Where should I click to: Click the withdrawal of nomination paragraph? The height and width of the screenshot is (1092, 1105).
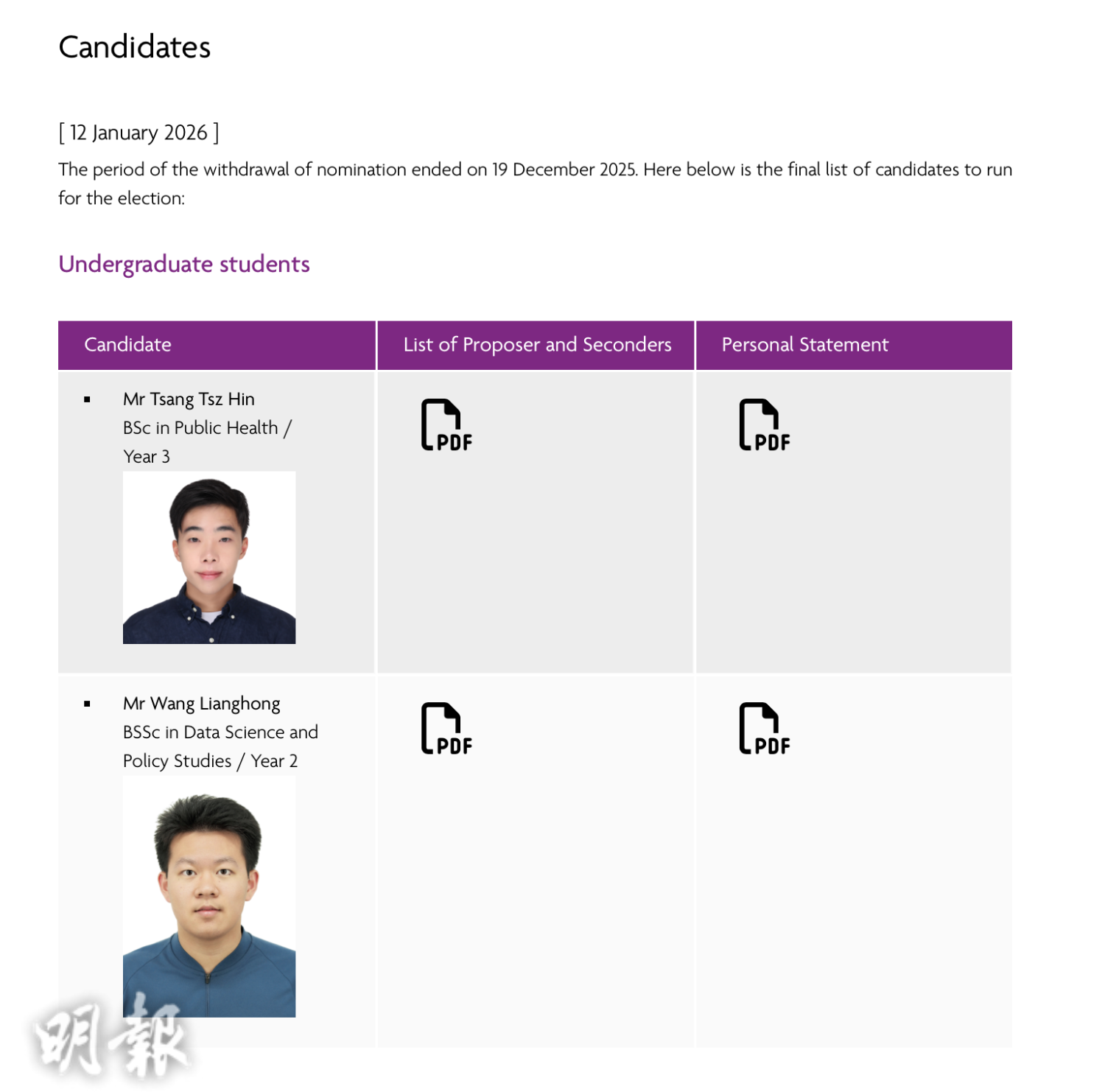535,170
